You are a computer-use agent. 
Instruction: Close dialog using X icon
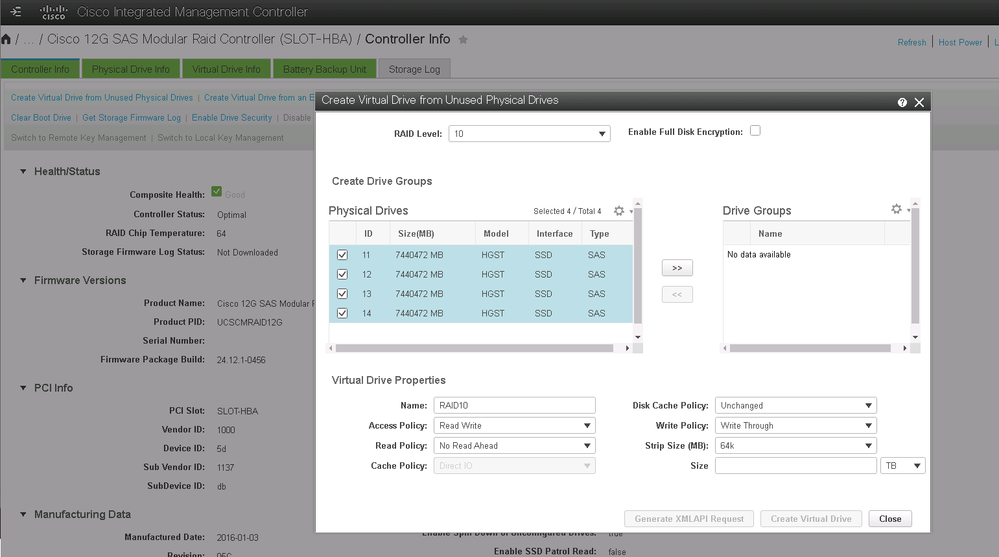pyautogui.click(x=919, y=102)
